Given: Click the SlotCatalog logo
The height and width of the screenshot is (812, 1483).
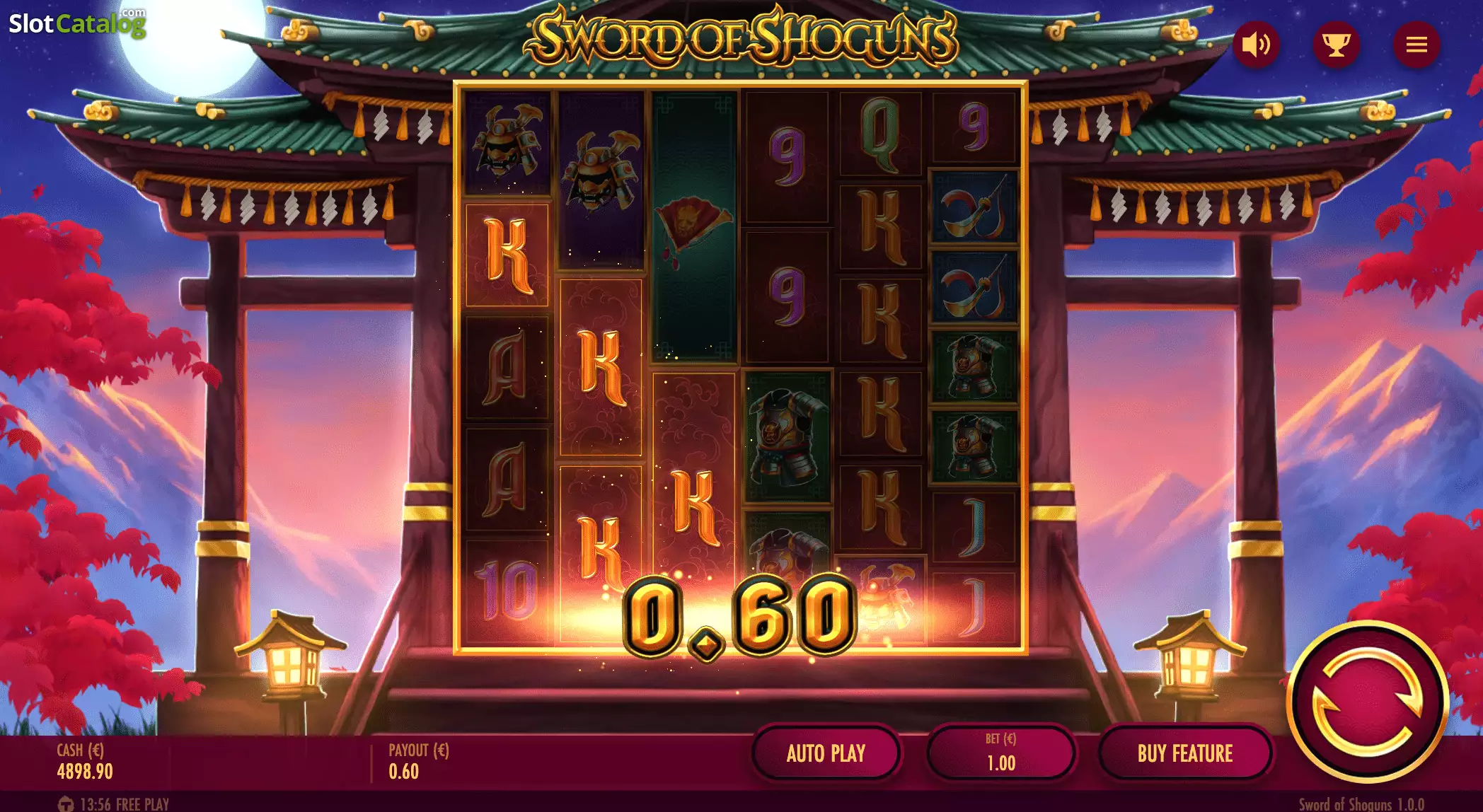Looking at the screenshot, I should pyautogui.click(x=77, y=23).
